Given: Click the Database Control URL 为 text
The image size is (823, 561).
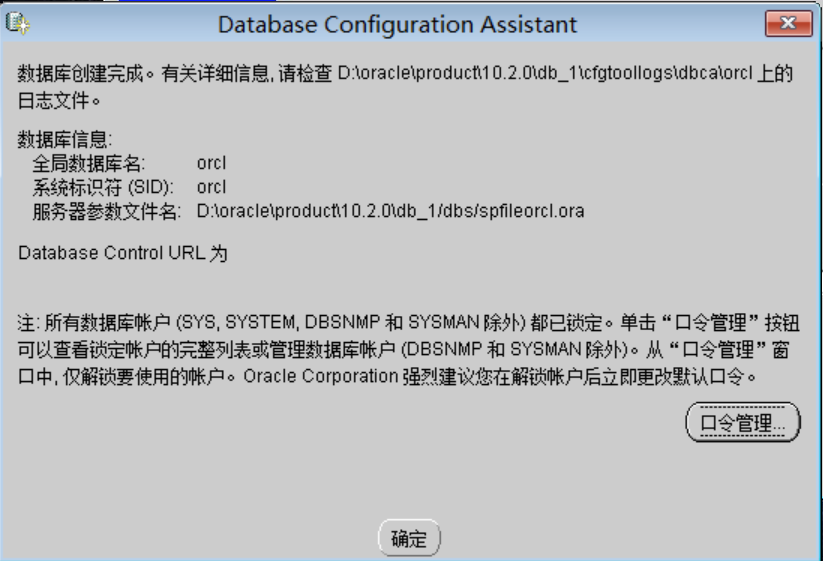Looking at the screenshot, I should [123, 253].
